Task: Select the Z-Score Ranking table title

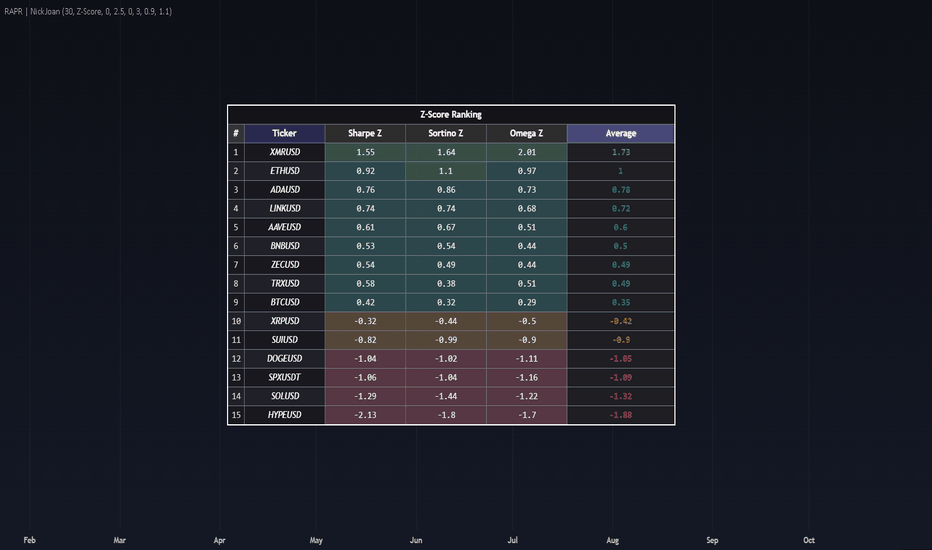Action: pyautogui.click(x=451, y=114)
